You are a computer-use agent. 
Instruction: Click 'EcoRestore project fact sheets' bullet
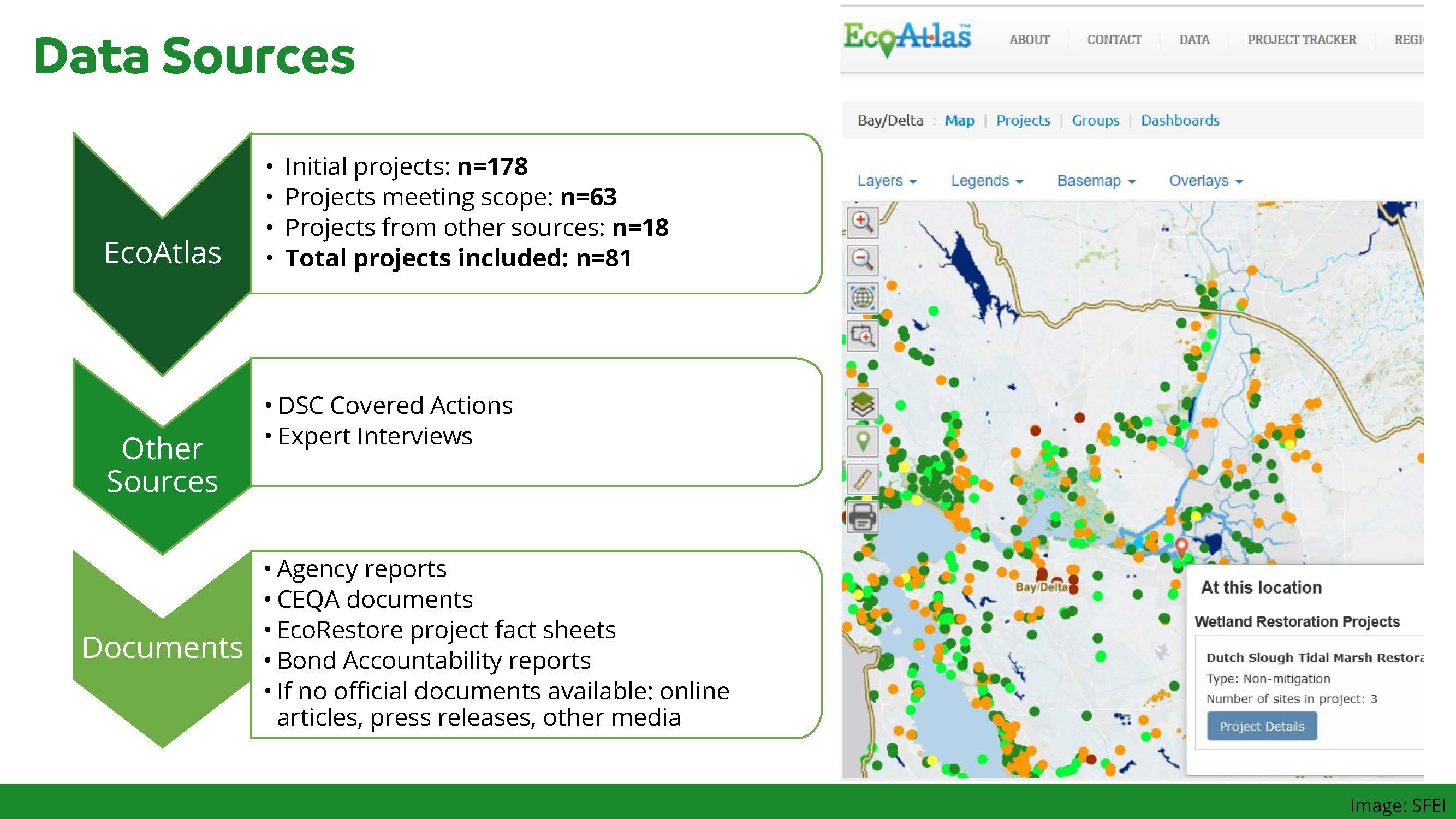(x=446, y=630)
